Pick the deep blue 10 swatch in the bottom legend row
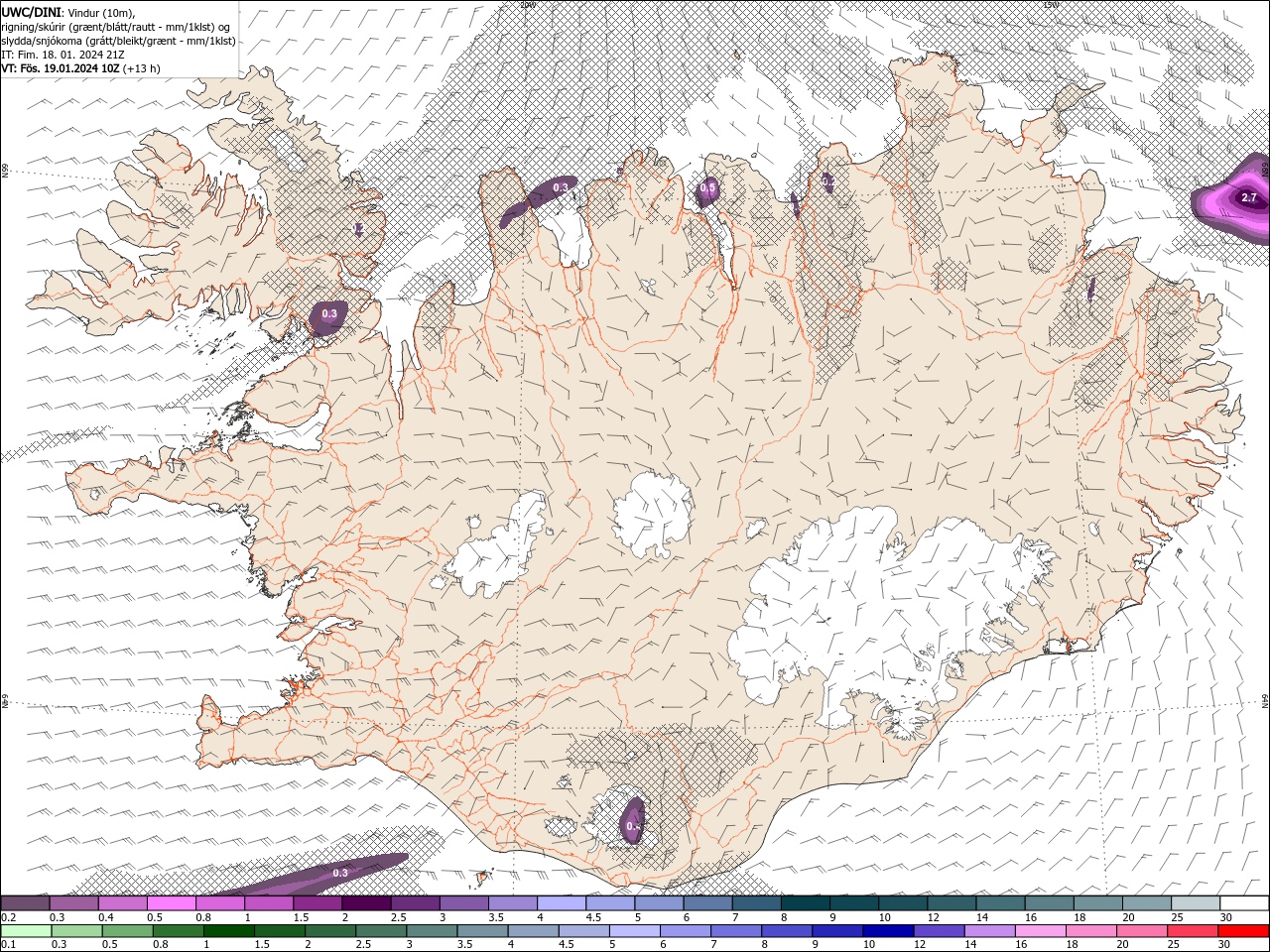This screenshot has width=1270, height=952. 887,931
